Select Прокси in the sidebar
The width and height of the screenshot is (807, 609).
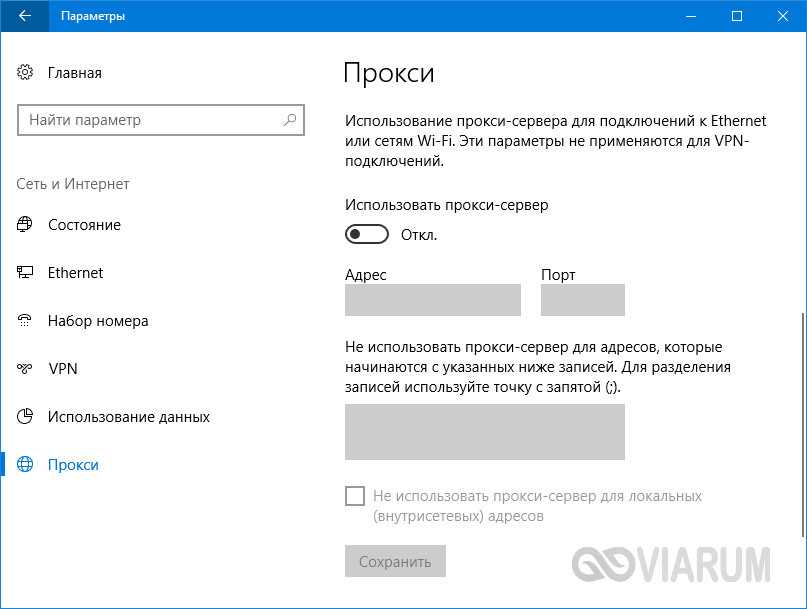73,465
